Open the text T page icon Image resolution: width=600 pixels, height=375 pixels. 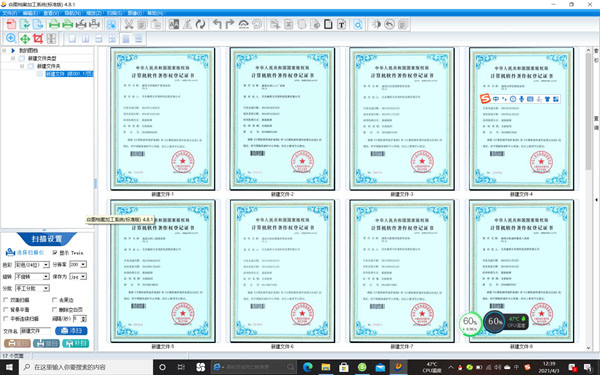pyautogui.click(x=341, y=24)
